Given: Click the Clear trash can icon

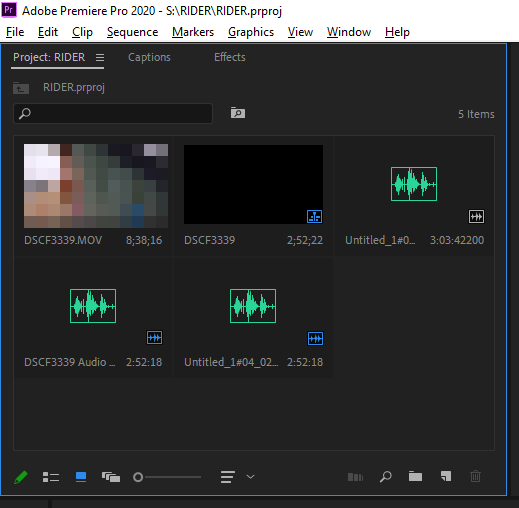Looking at the screenshot, I should coord(475,476).
